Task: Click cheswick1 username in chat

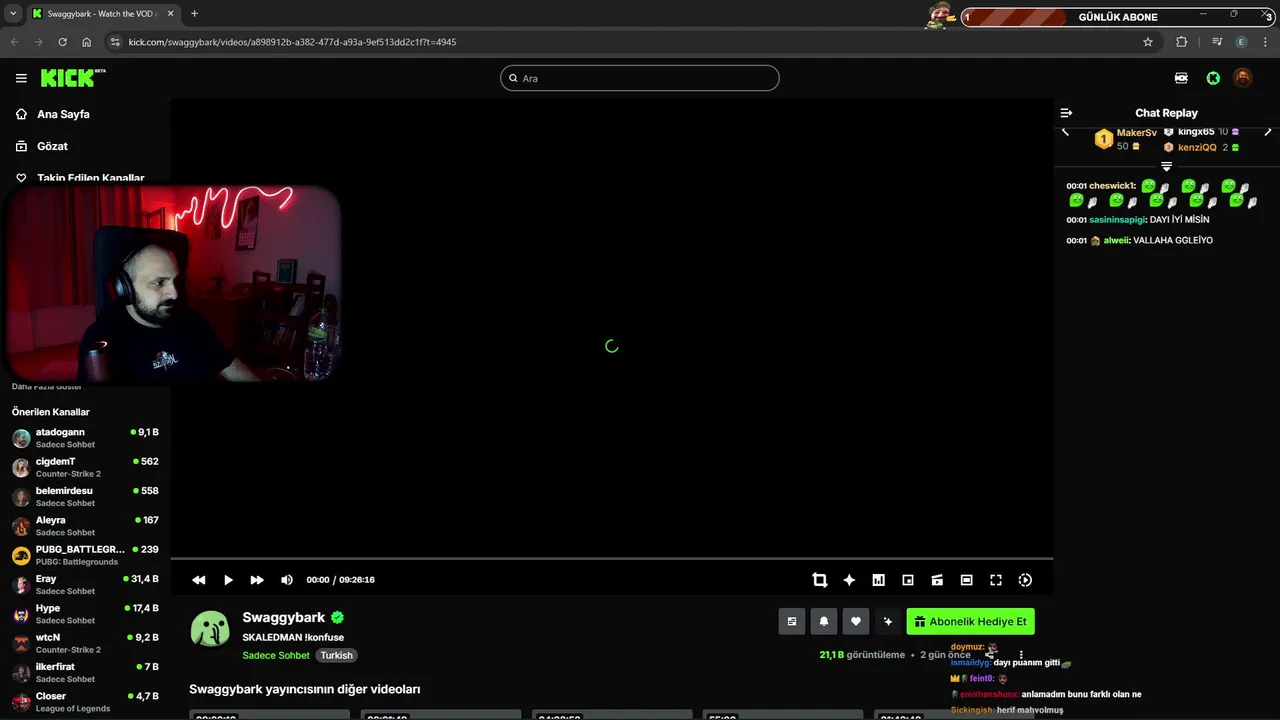Action: coord(1112,186)
